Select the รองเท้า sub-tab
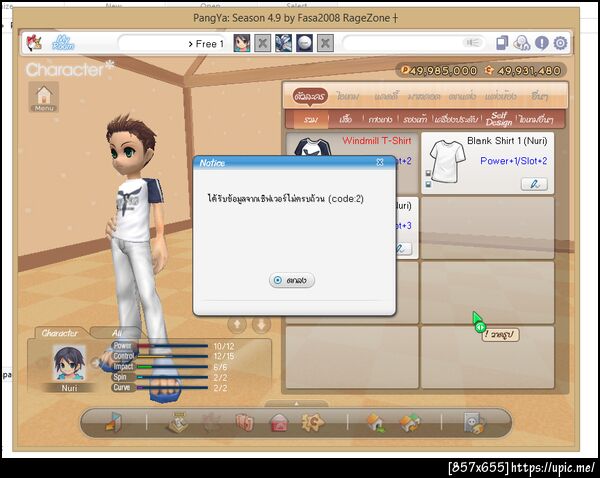This screenshot has width=600, height=478. click(415, 119)
